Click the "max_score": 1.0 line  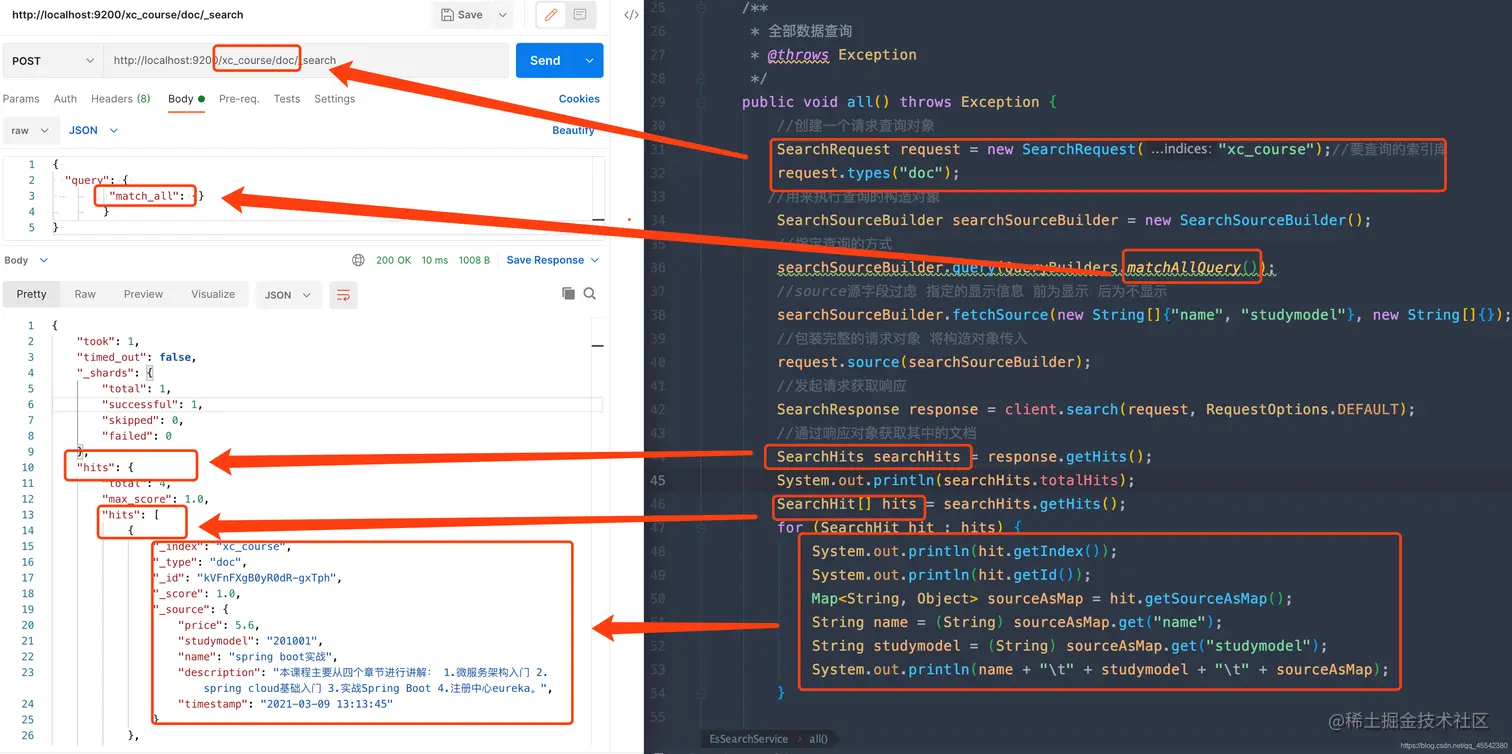[155, 499]
